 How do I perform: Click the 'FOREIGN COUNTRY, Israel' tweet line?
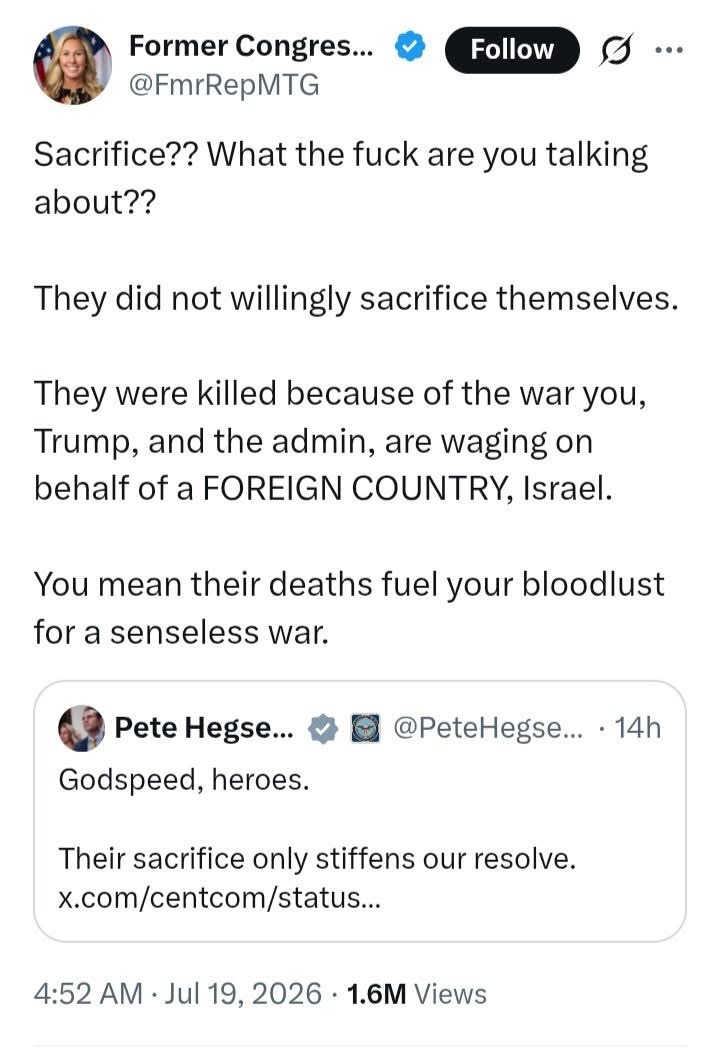[407, 489]
